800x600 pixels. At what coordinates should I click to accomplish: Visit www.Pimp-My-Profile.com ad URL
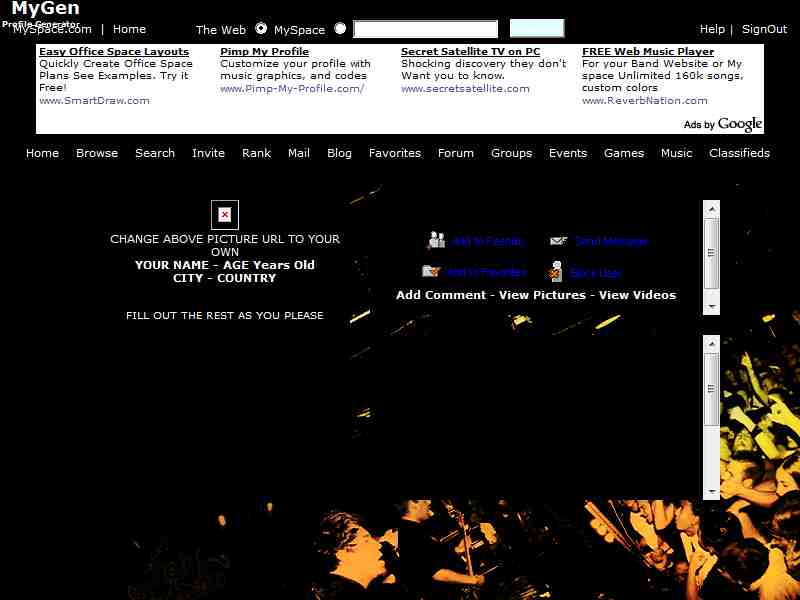click(292, 89)
